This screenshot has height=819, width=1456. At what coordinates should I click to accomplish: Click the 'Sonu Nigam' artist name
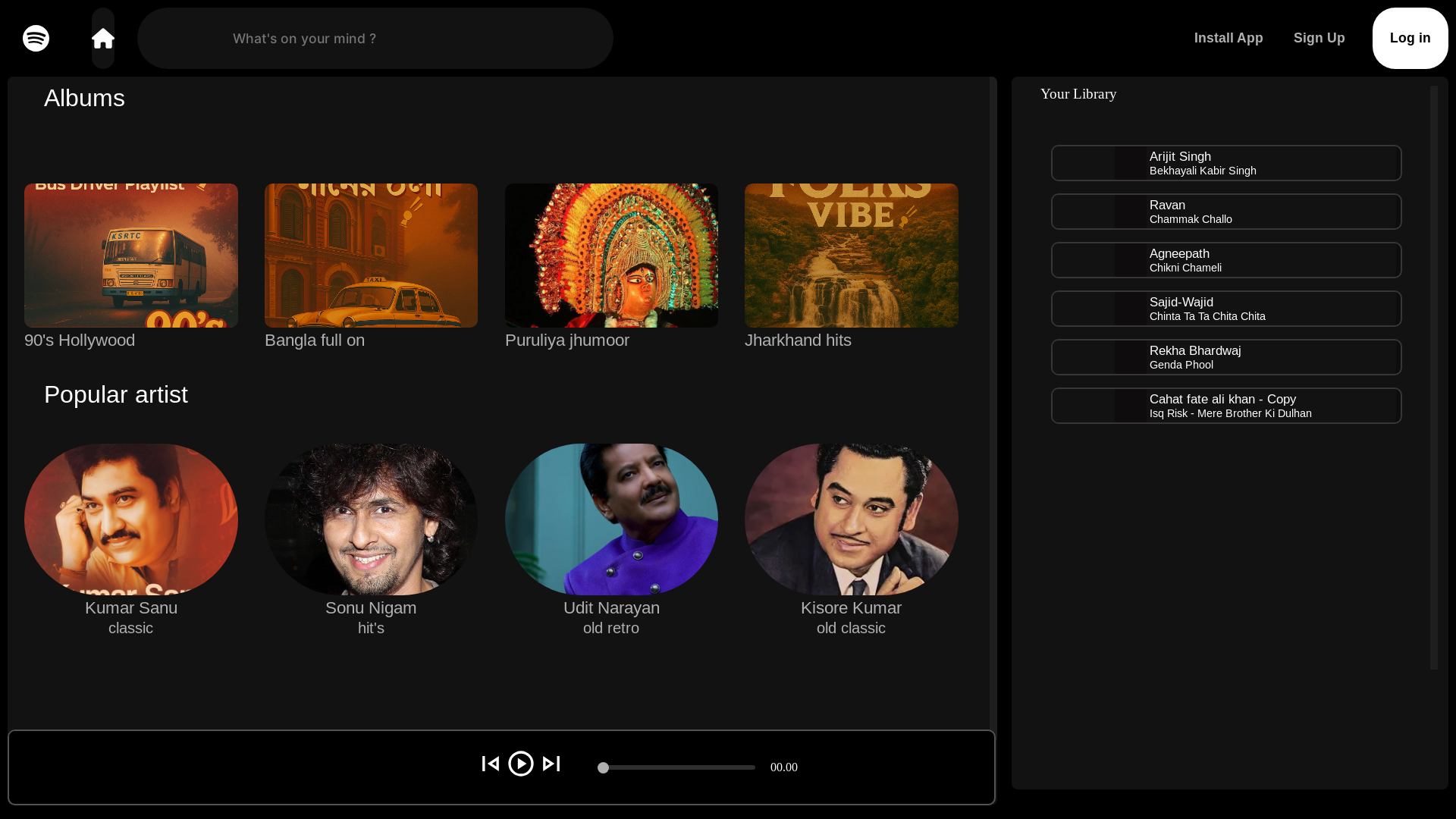point(371,608)
